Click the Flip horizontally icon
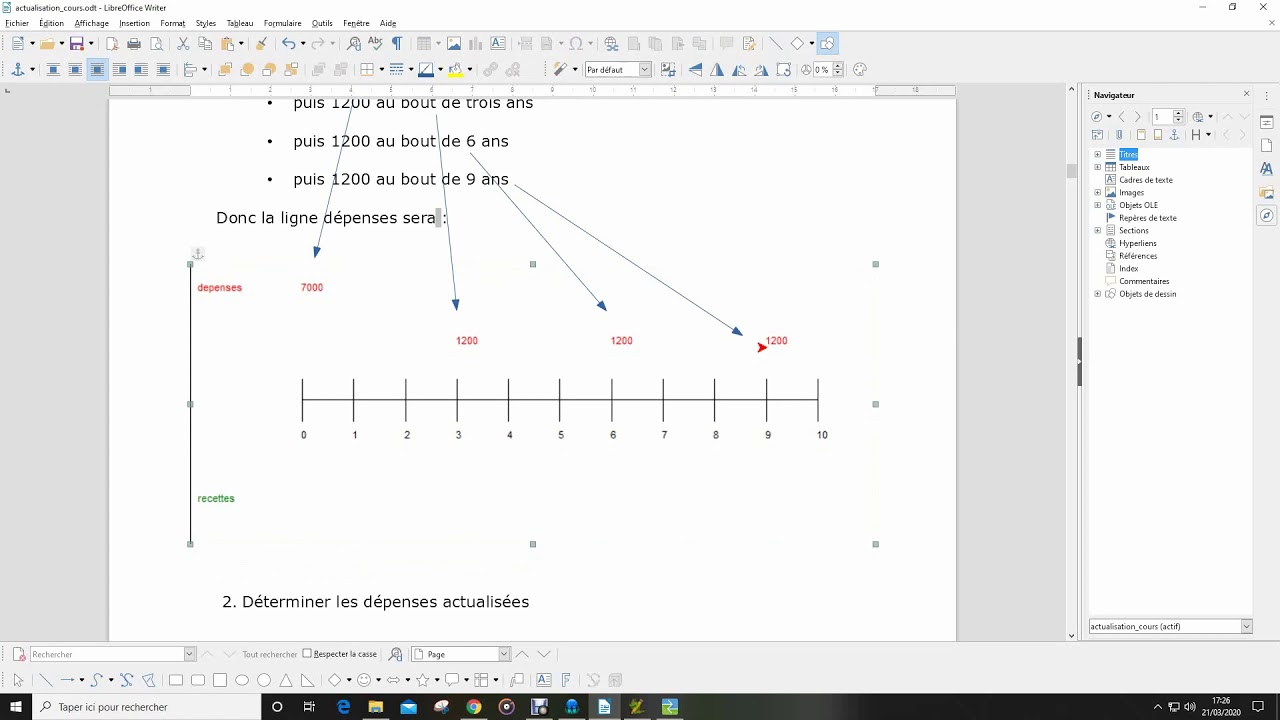This screenshot has width=1280, height=720. (717, 70)
